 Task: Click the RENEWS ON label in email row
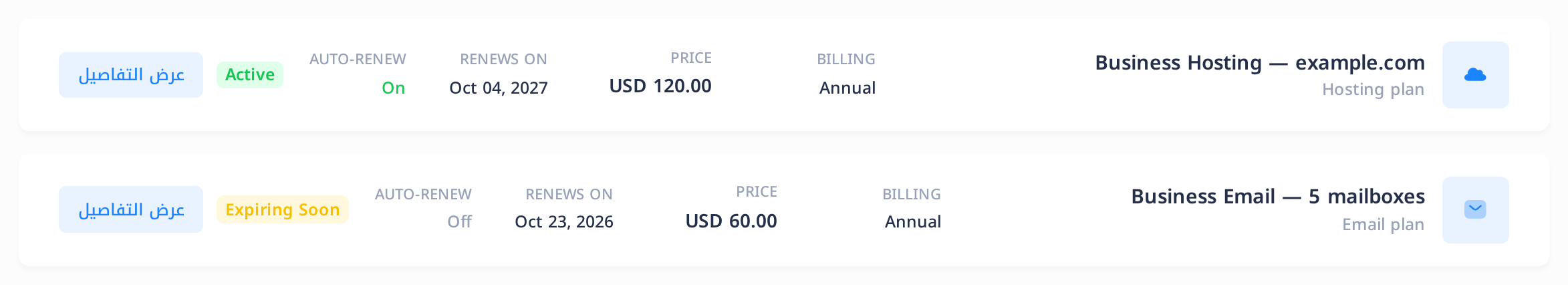point(569,194)
